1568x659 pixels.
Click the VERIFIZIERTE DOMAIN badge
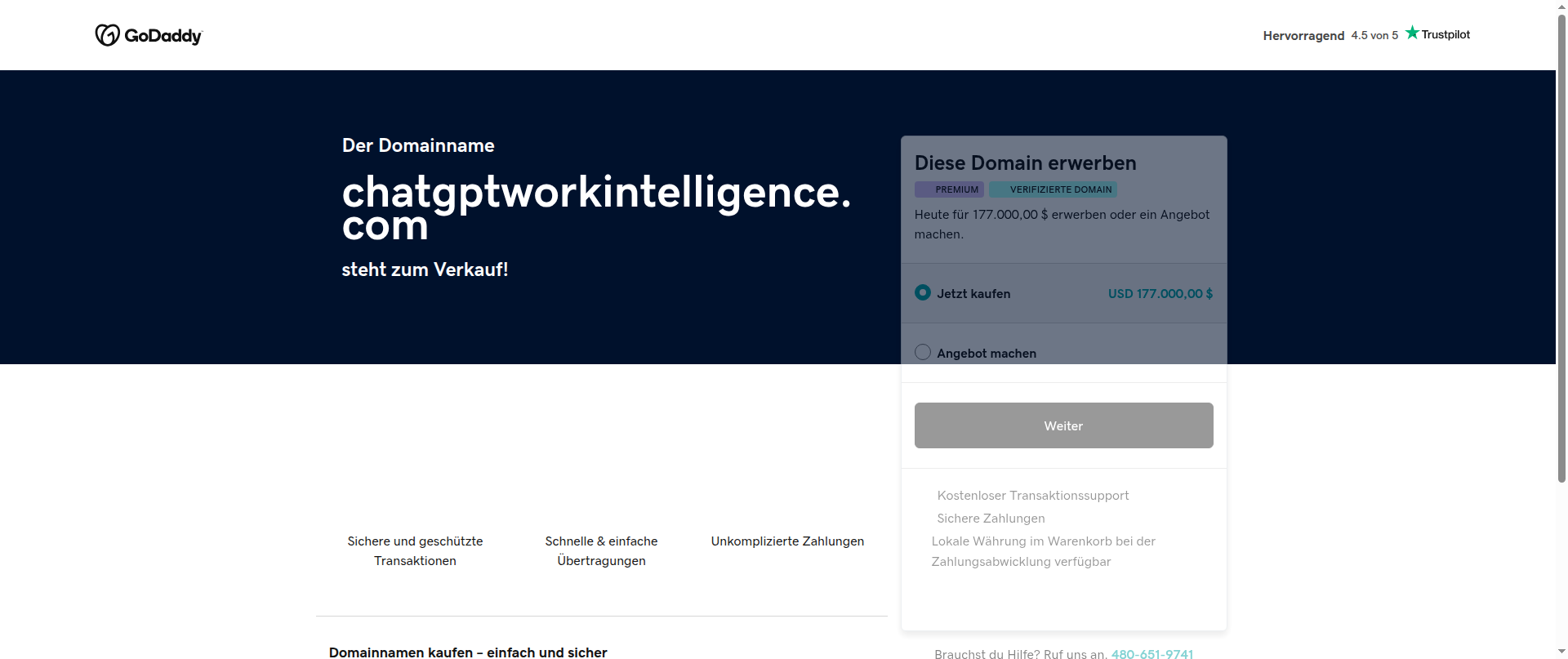point(1053,189)
